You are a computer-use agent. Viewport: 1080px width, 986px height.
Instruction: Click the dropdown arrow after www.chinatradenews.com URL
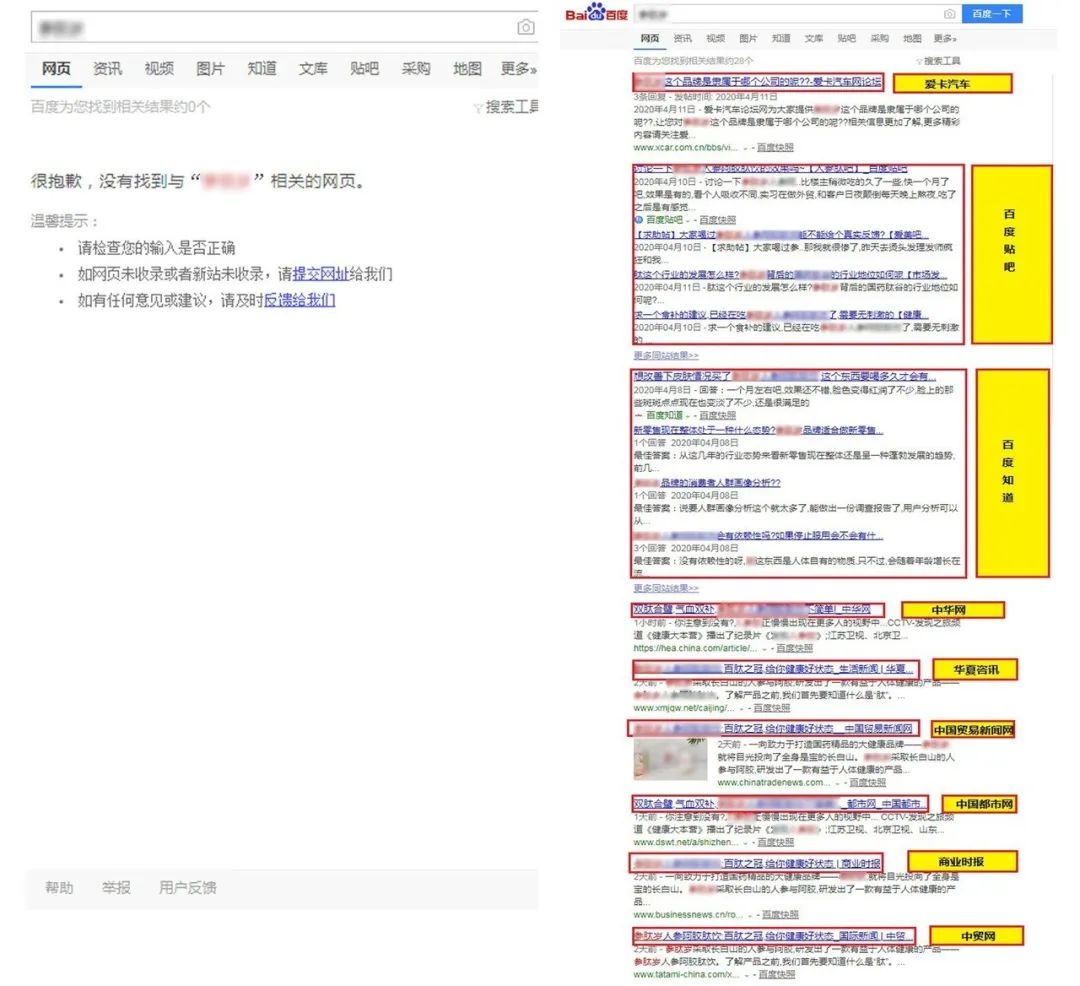[838, 783]
